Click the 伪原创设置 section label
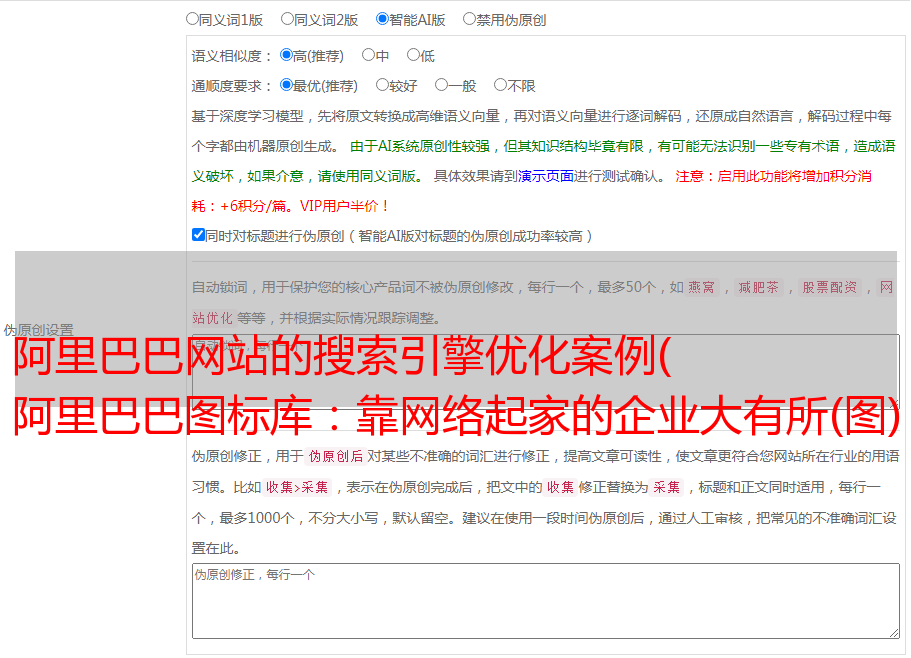Screen dimensions: 911x658 click(39, 330)
